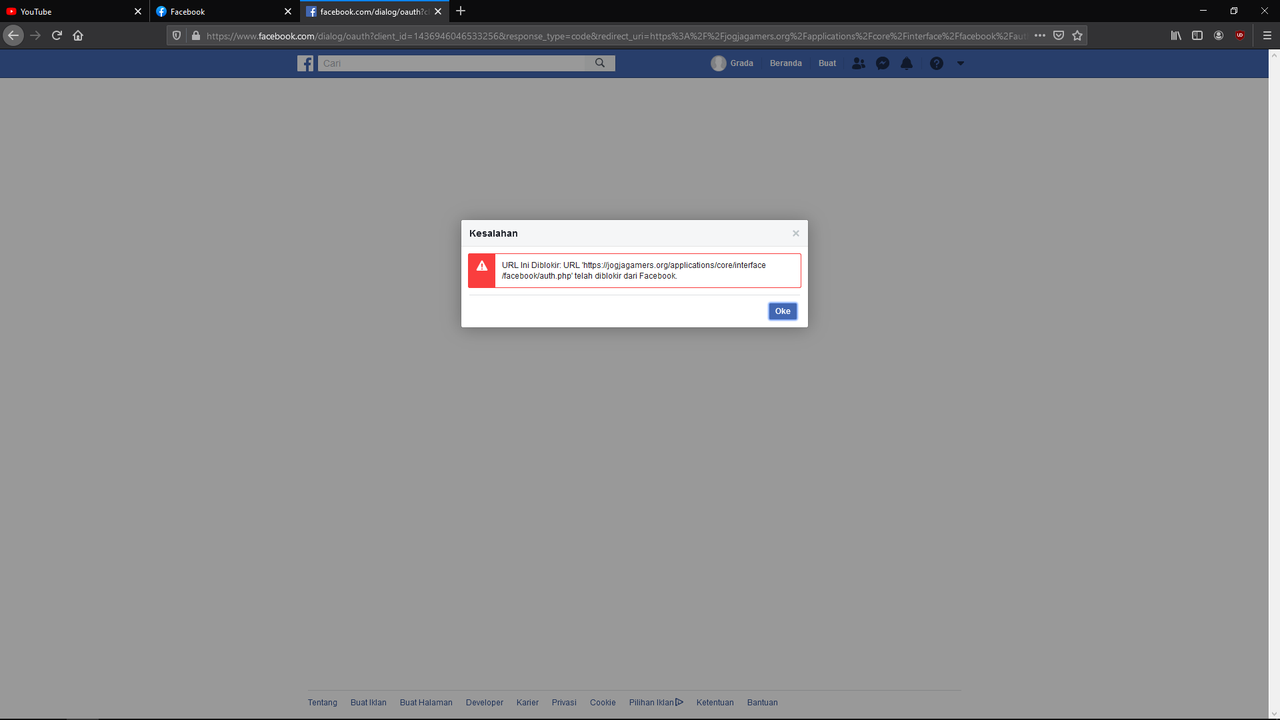Click the search magnifier icon in Facebook bar
Screen dimensions: 1280x720
600,63
